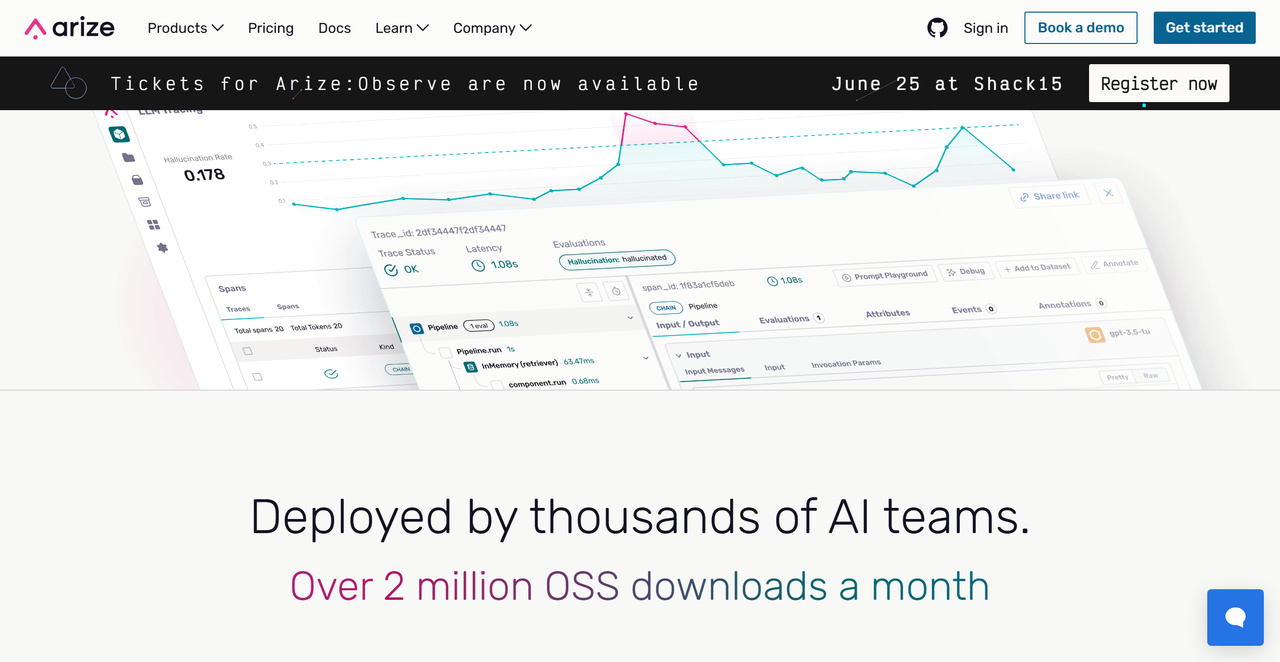Click the Debug sparkle button

coord(966,271)
